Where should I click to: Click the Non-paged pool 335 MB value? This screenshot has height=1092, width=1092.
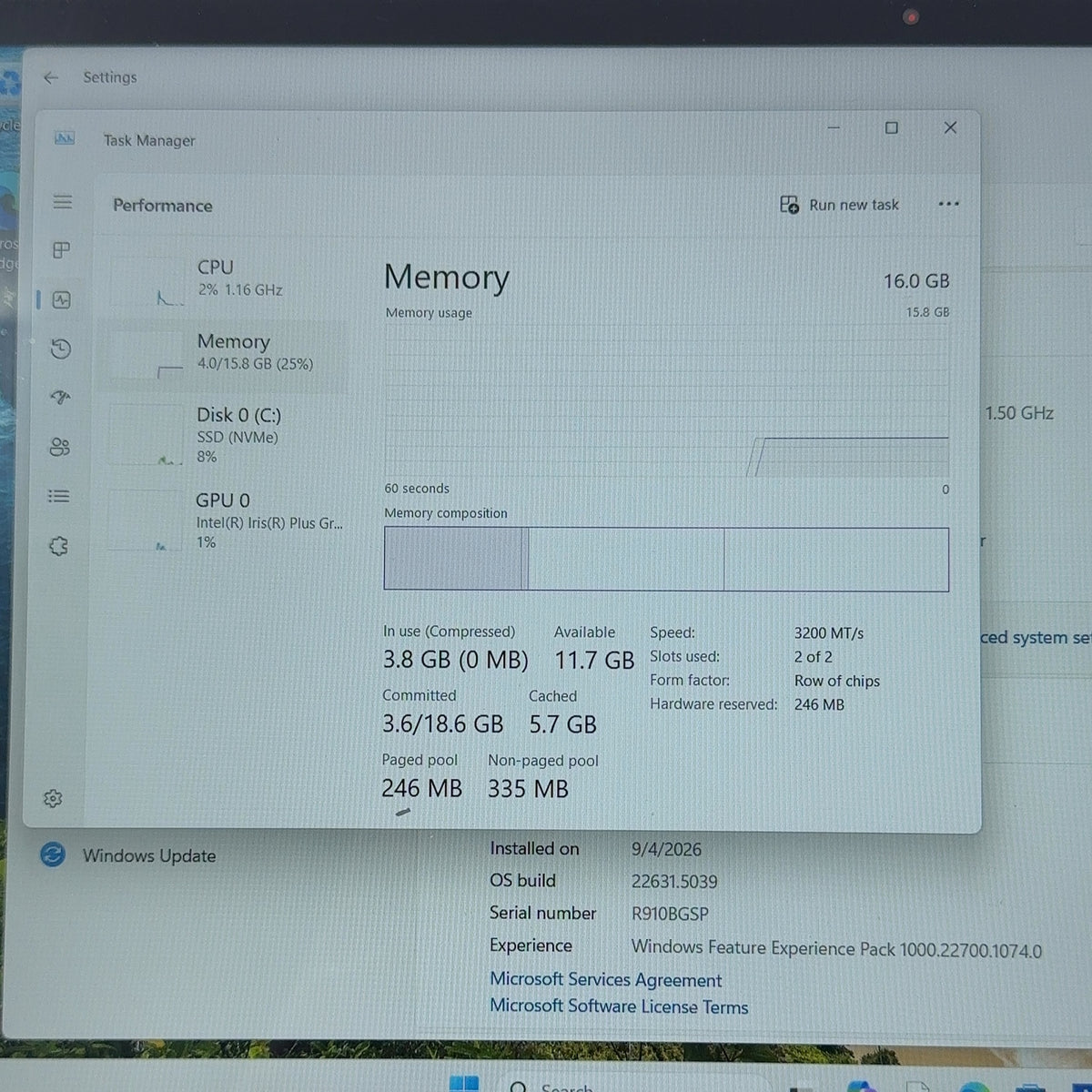(x=528, y=788)
